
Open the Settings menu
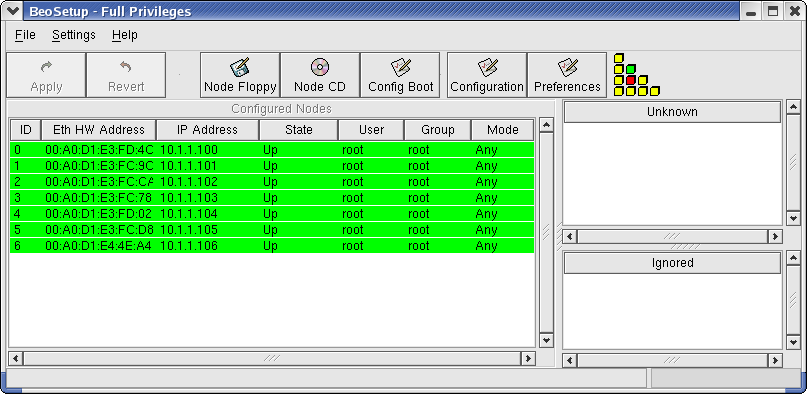pyautogui.click(x=74, y=35)
